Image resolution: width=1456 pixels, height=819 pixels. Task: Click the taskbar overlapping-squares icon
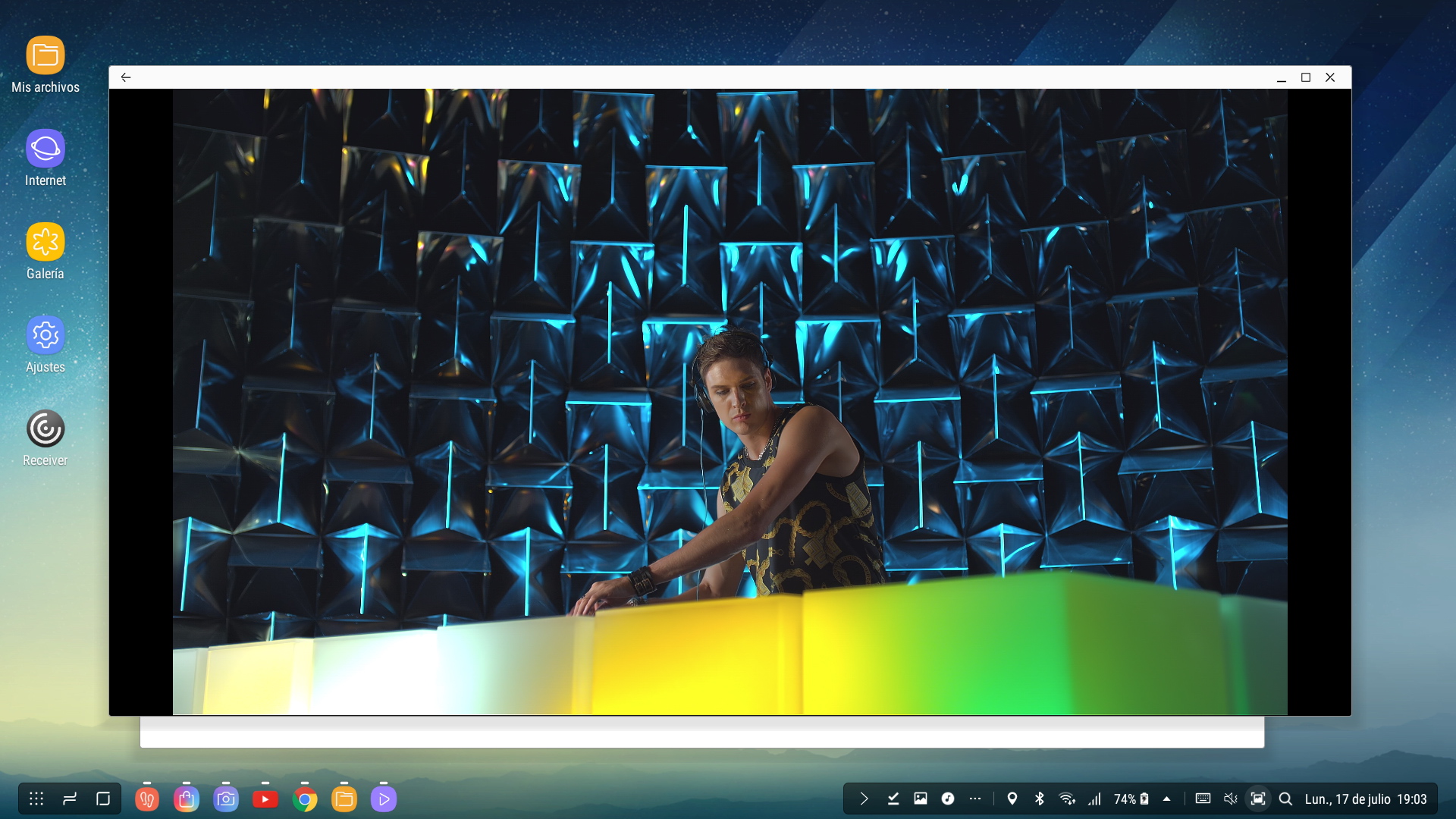pyautogui.click(x=103, y=799)
